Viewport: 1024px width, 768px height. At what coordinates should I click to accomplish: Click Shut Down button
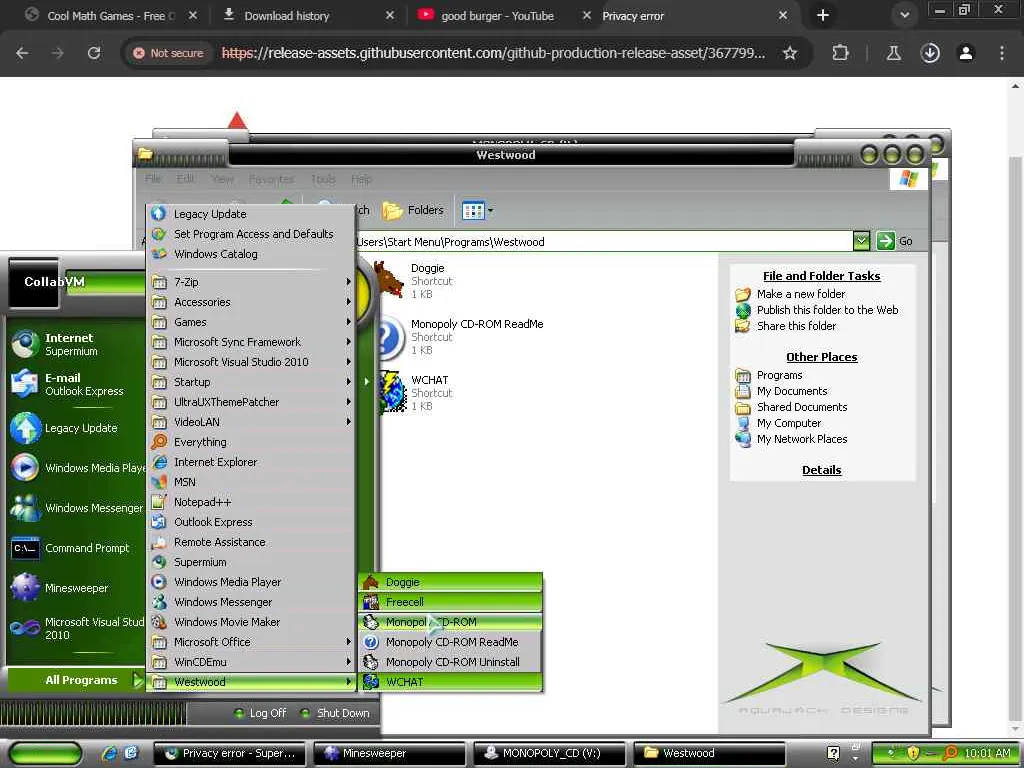click(x=336, y=713)
